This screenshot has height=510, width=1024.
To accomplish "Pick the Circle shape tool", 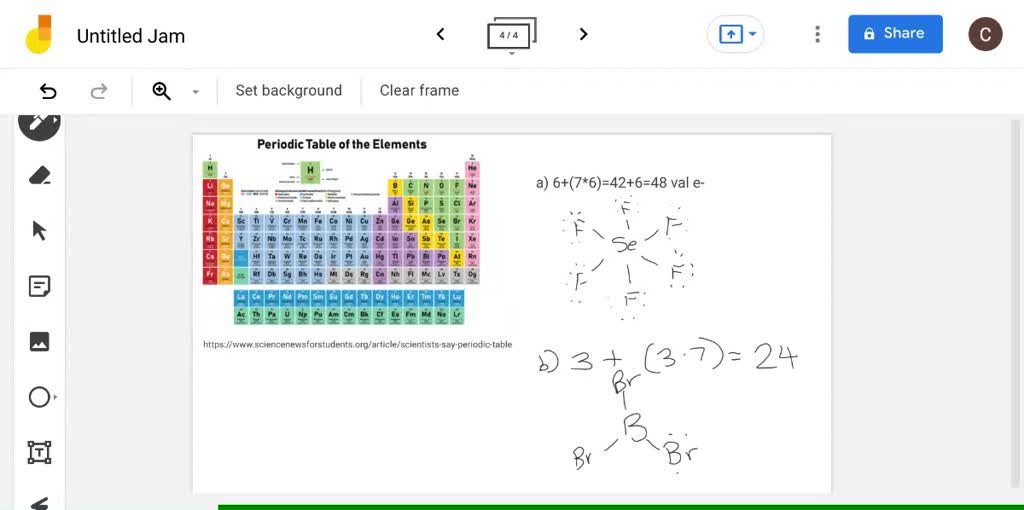I will (x=40, y=397).
